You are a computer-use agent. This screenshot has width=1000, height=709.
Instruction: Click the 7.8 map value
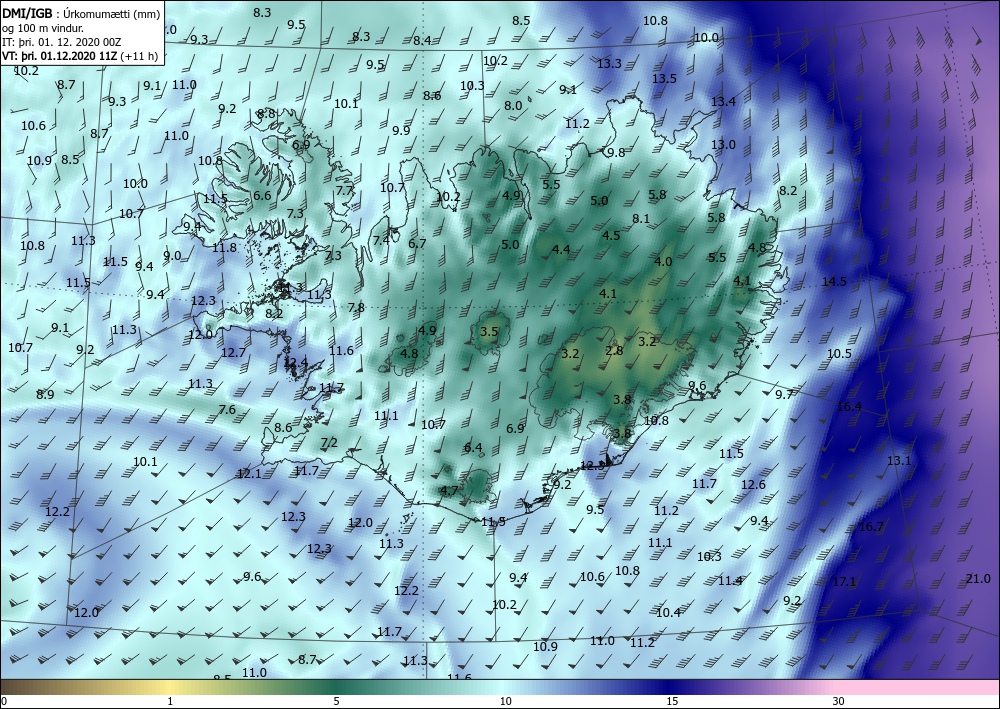[356, 308]
